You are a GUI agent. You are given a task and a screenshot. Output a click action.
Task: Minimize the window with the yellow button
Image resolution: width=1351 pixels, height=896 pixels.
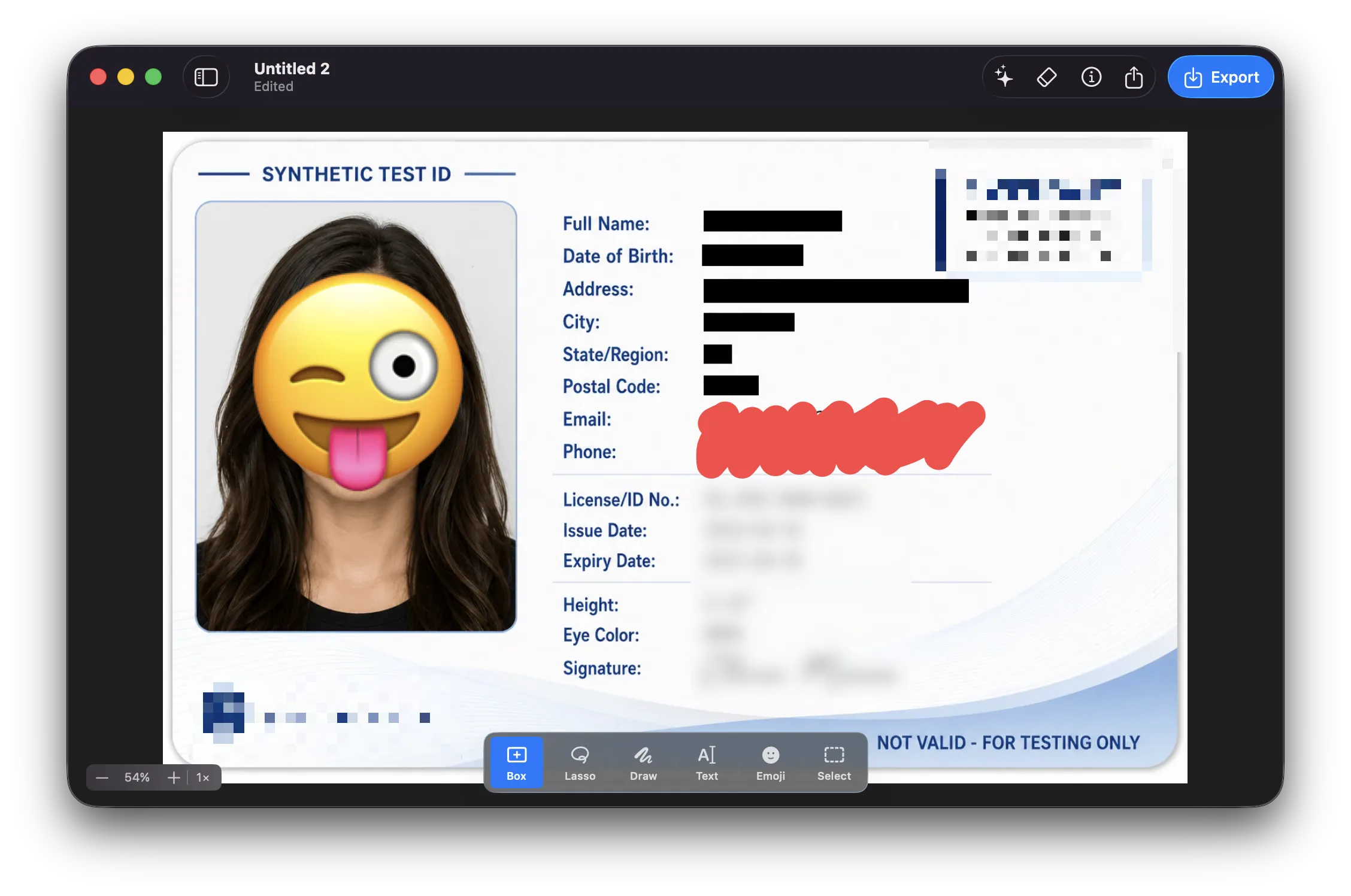[126, 77]
